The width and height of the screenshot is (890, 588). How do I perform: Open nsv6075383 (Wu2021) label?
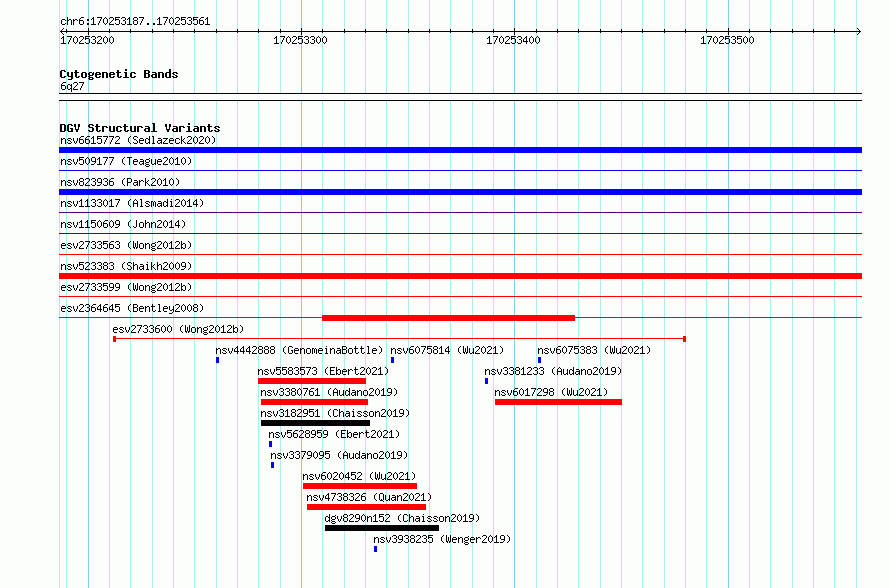pos(594,350)
